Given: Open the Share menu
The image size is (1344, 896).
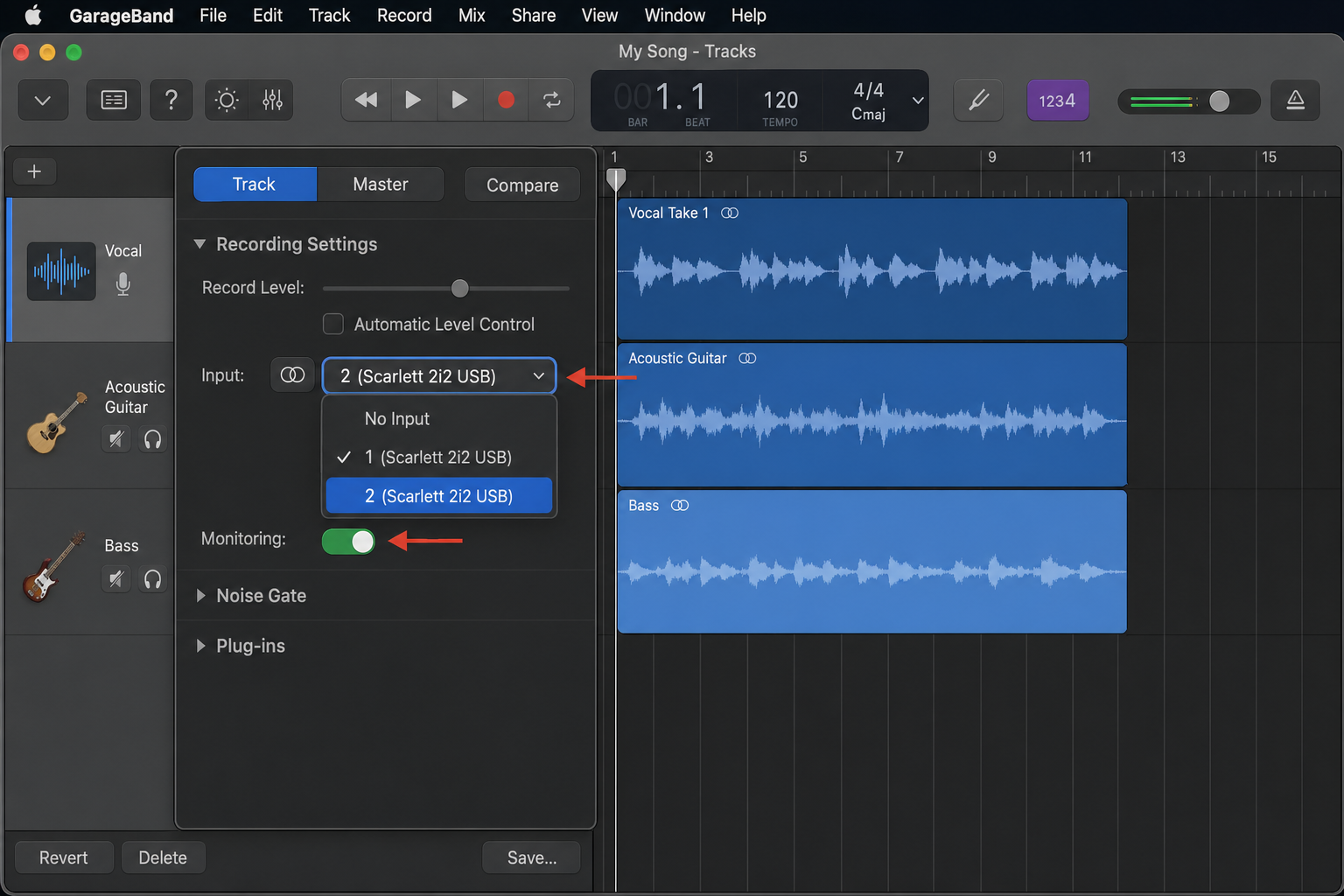Looking at the screenshot, I should [x=534, y=15].
